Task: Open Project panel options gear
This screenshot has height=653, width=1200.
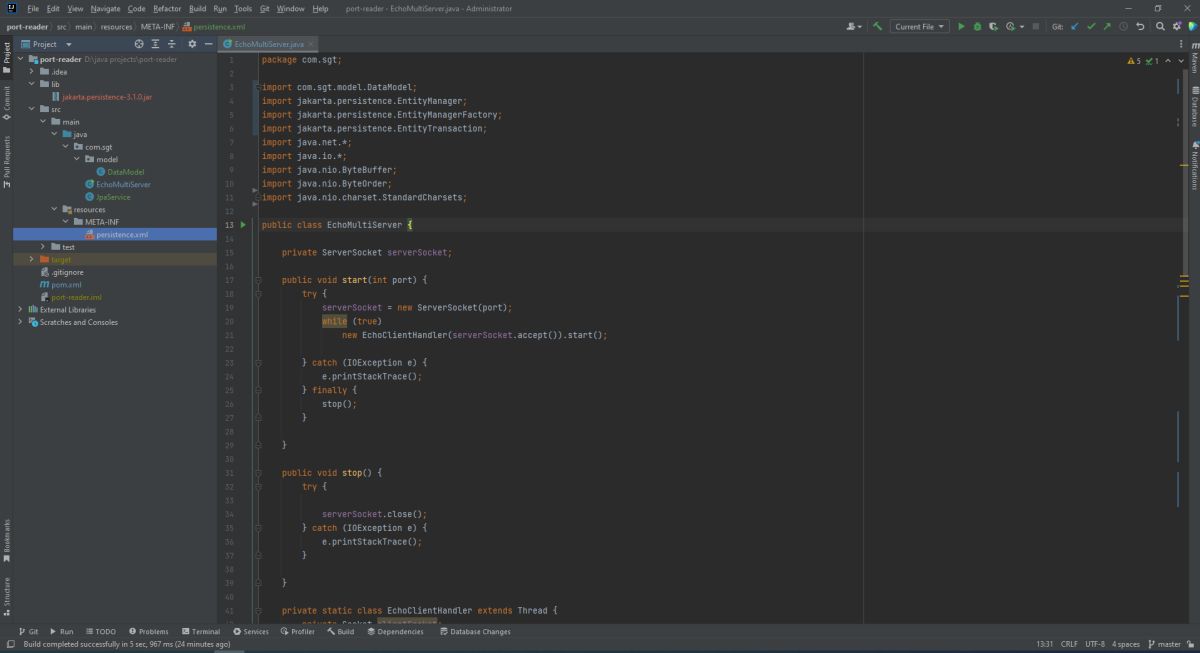Action: click(192, 44)
